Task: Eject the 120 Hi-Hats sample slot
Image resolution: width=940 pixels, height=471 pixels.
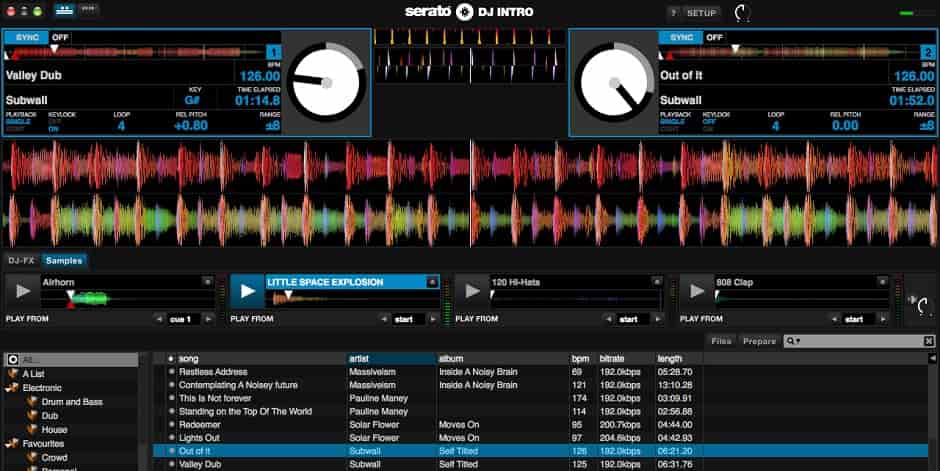Action: [x=657, y=281]
